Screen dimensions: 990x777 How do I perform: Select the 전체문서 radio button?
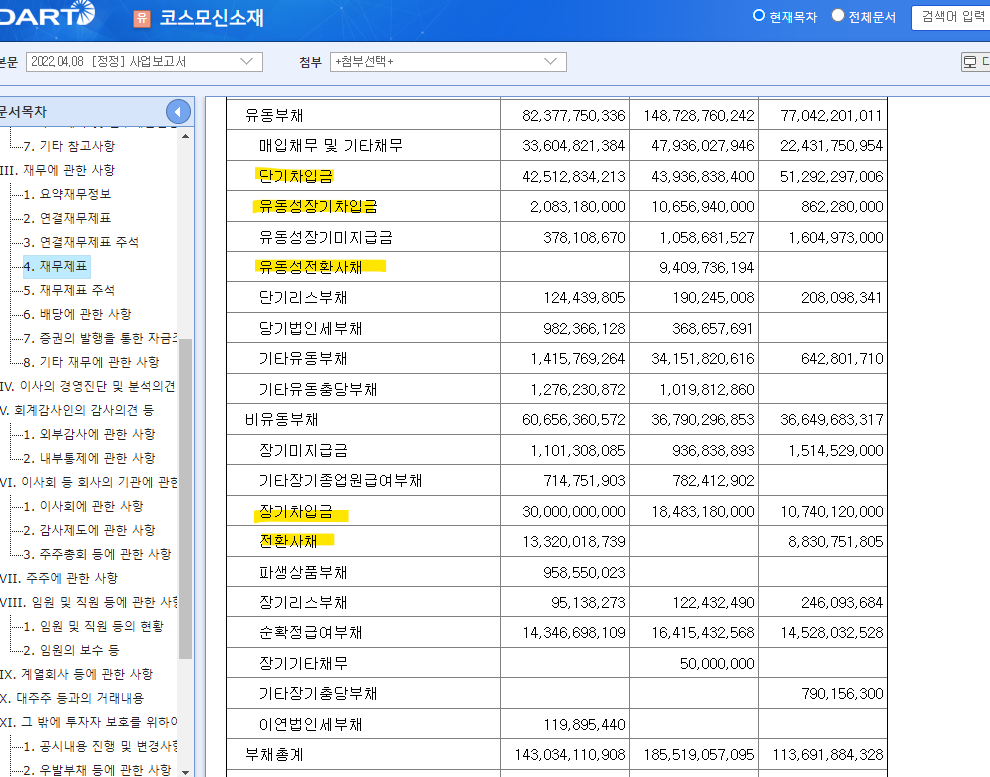pyautogui.click(x=838, y=15)
